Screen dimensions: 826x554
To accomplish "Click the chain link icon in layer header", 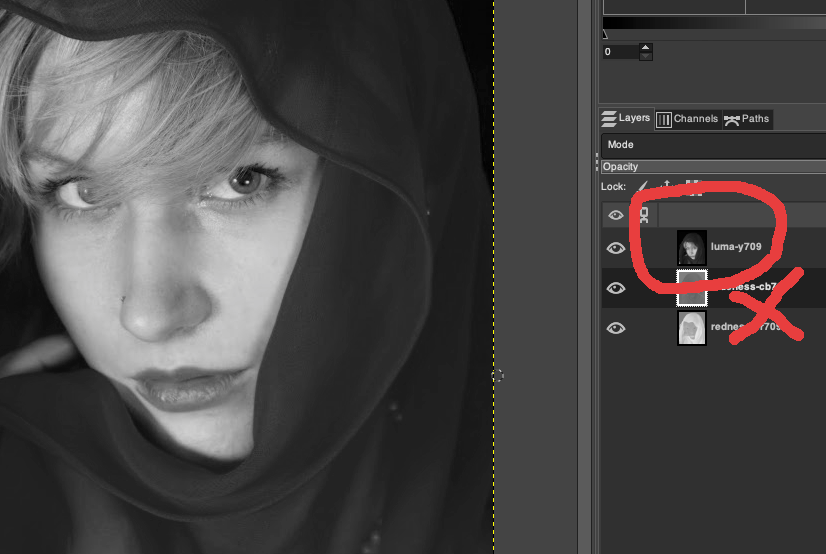I will (644, 215).
